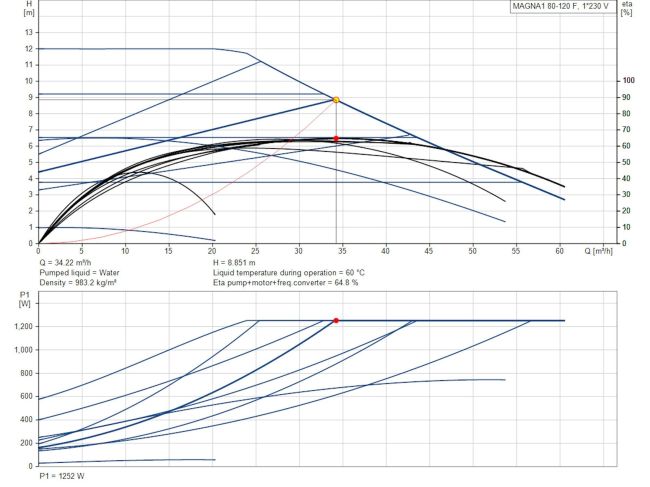Click the red marker on efficiency curve

pyautogui.click(x=336, y=139)
